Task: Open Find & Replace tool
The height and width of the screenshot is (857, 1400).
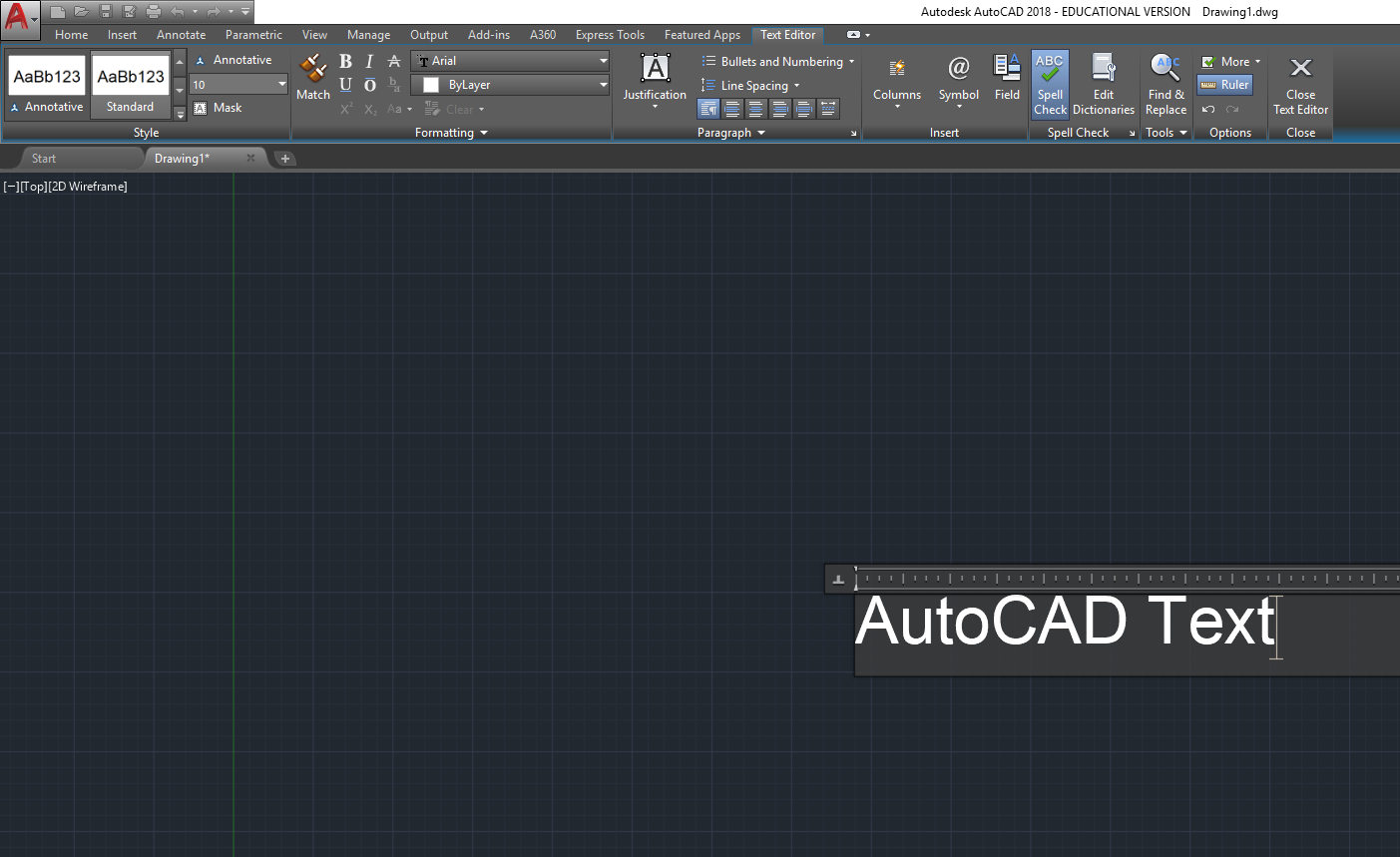Action: click(x=1166, y=85)
